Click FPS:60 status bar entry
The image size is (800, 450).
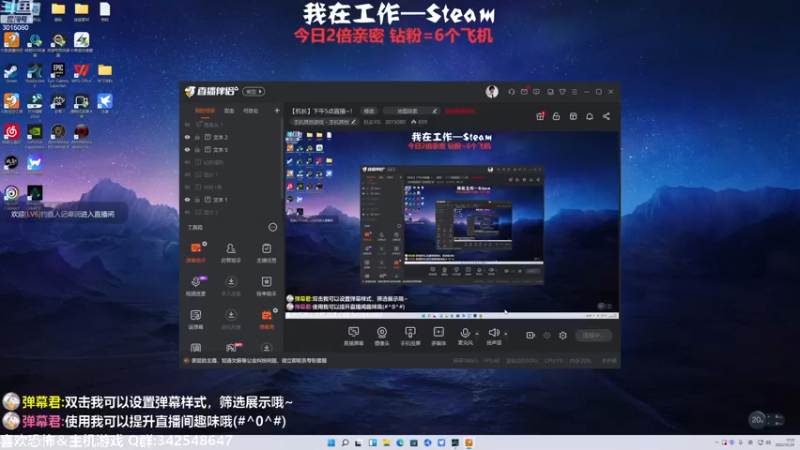pyautogui.click(x=492, y=361)
